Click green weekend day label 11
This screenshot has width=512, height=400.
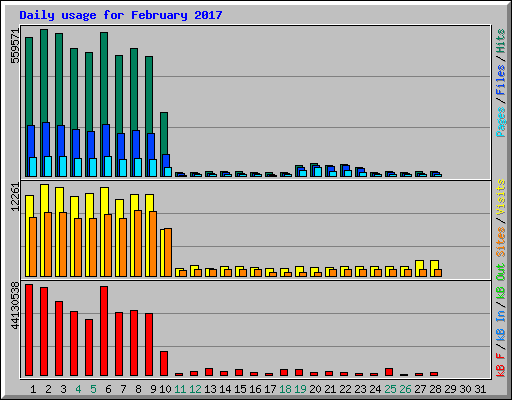(180, 389)
